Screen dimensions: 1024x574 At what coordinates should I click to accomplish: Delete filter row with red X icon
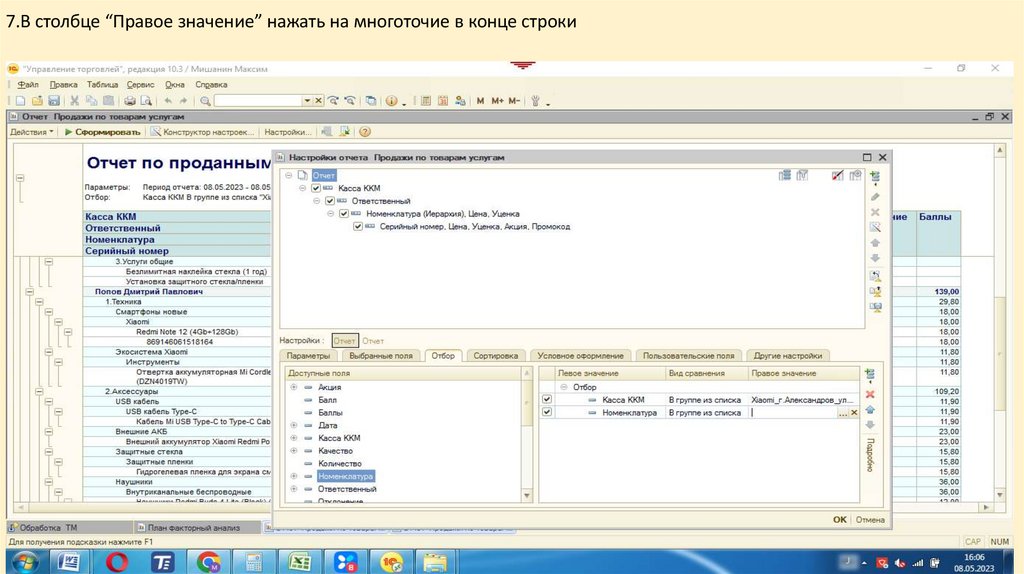pyautogui.click(x=870, y=394)
